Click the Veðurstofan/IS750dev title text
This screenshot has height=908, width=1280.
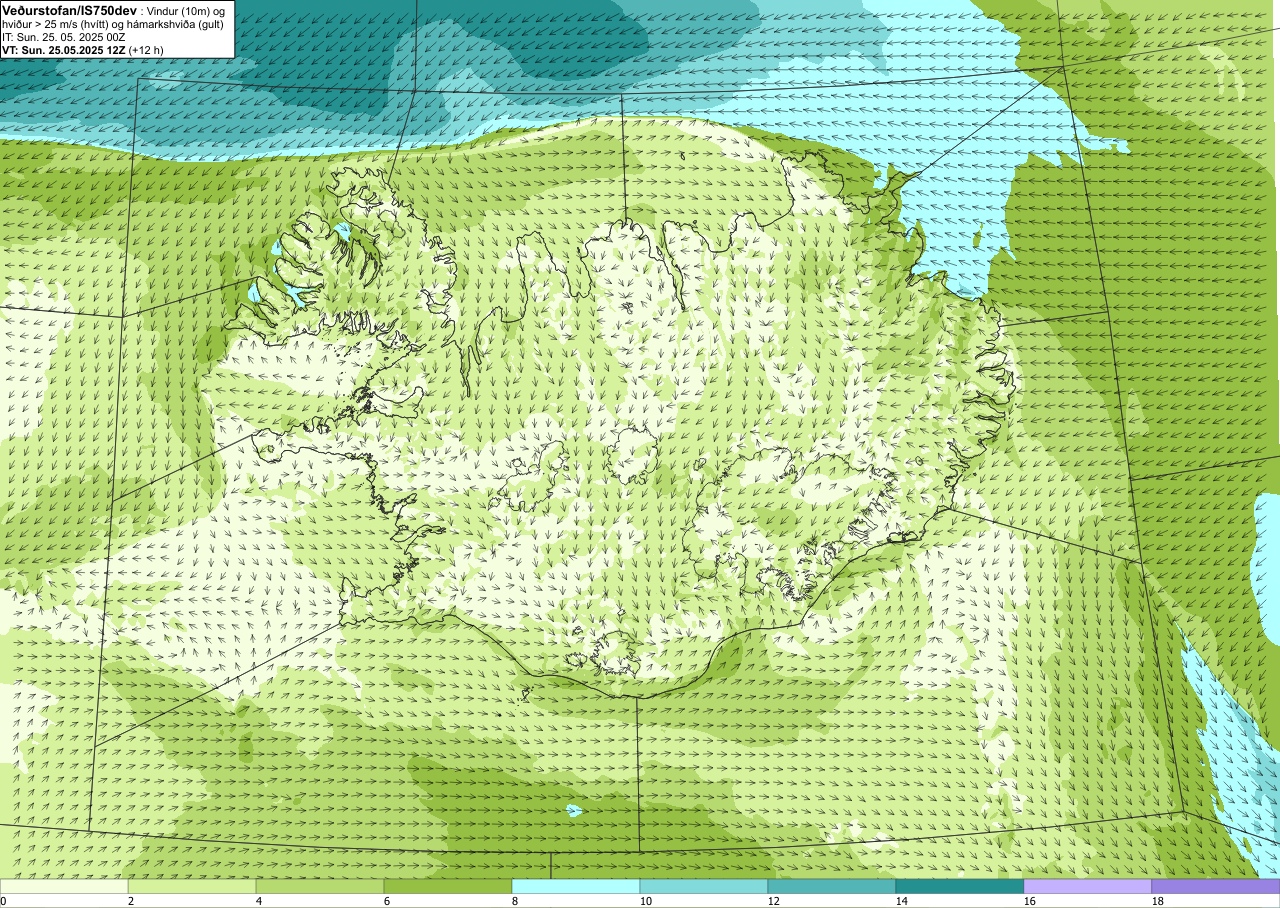point(70,9)
